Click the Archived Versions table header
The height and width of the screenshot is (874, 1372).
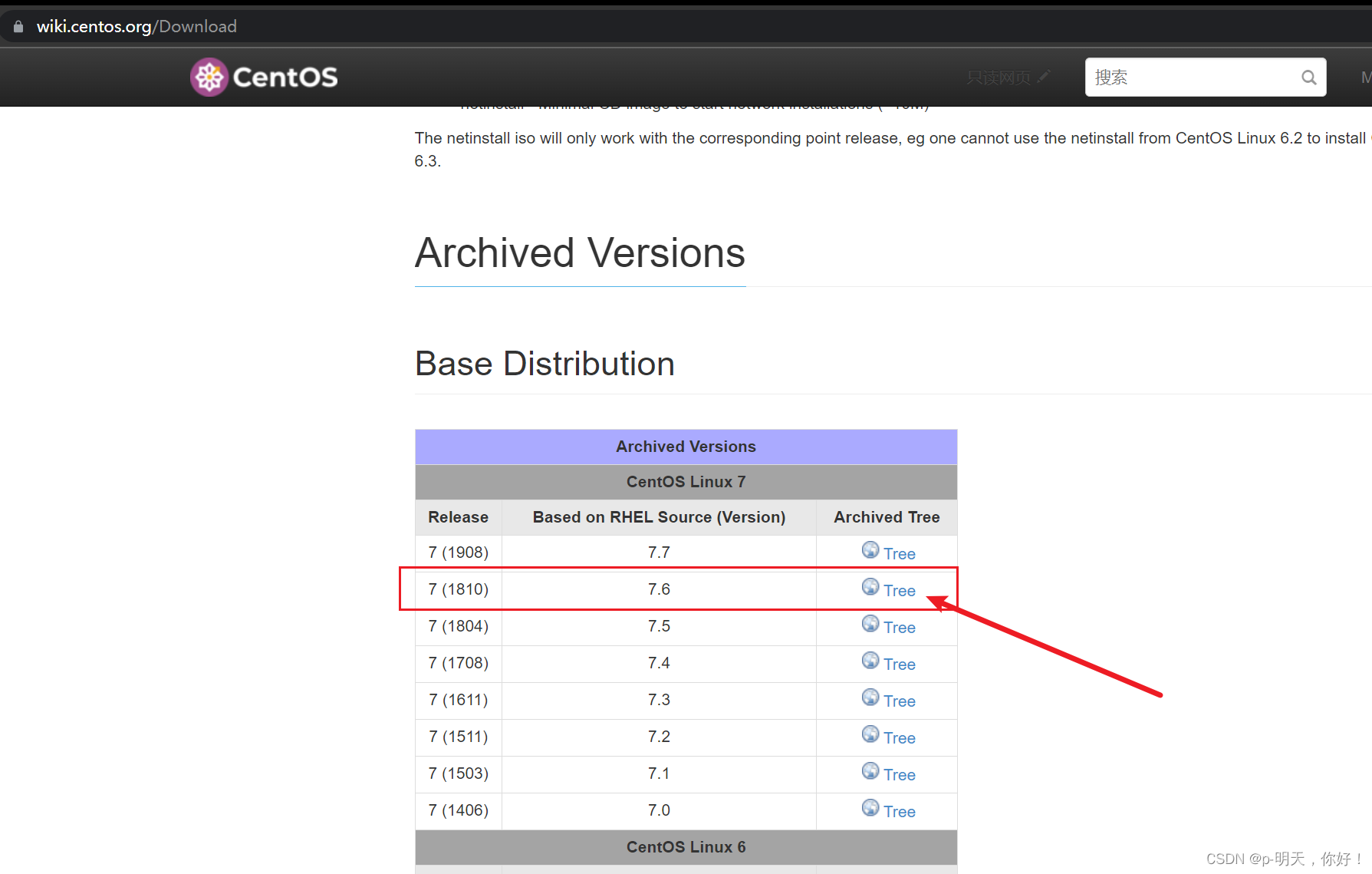coord(686,447)
